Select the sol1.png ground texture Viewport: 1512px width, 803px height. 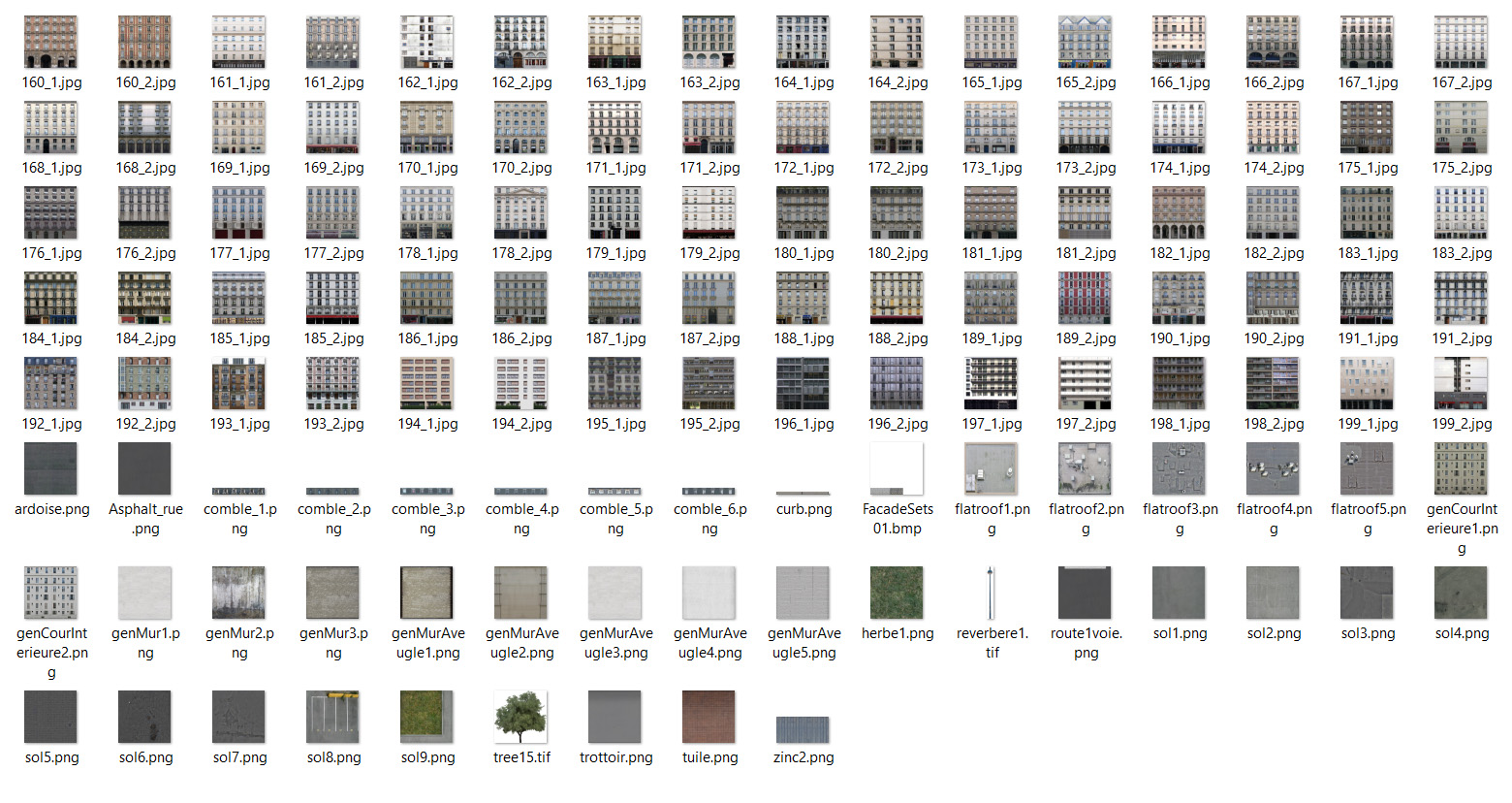click(x=1179, y=593)
